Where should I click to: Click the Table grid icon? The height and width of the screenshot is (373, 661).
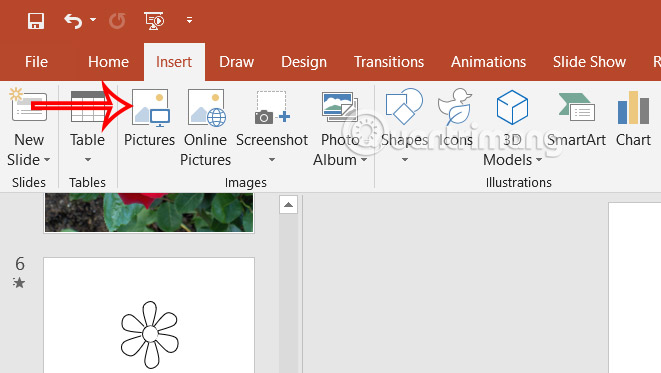click(87, 107)
